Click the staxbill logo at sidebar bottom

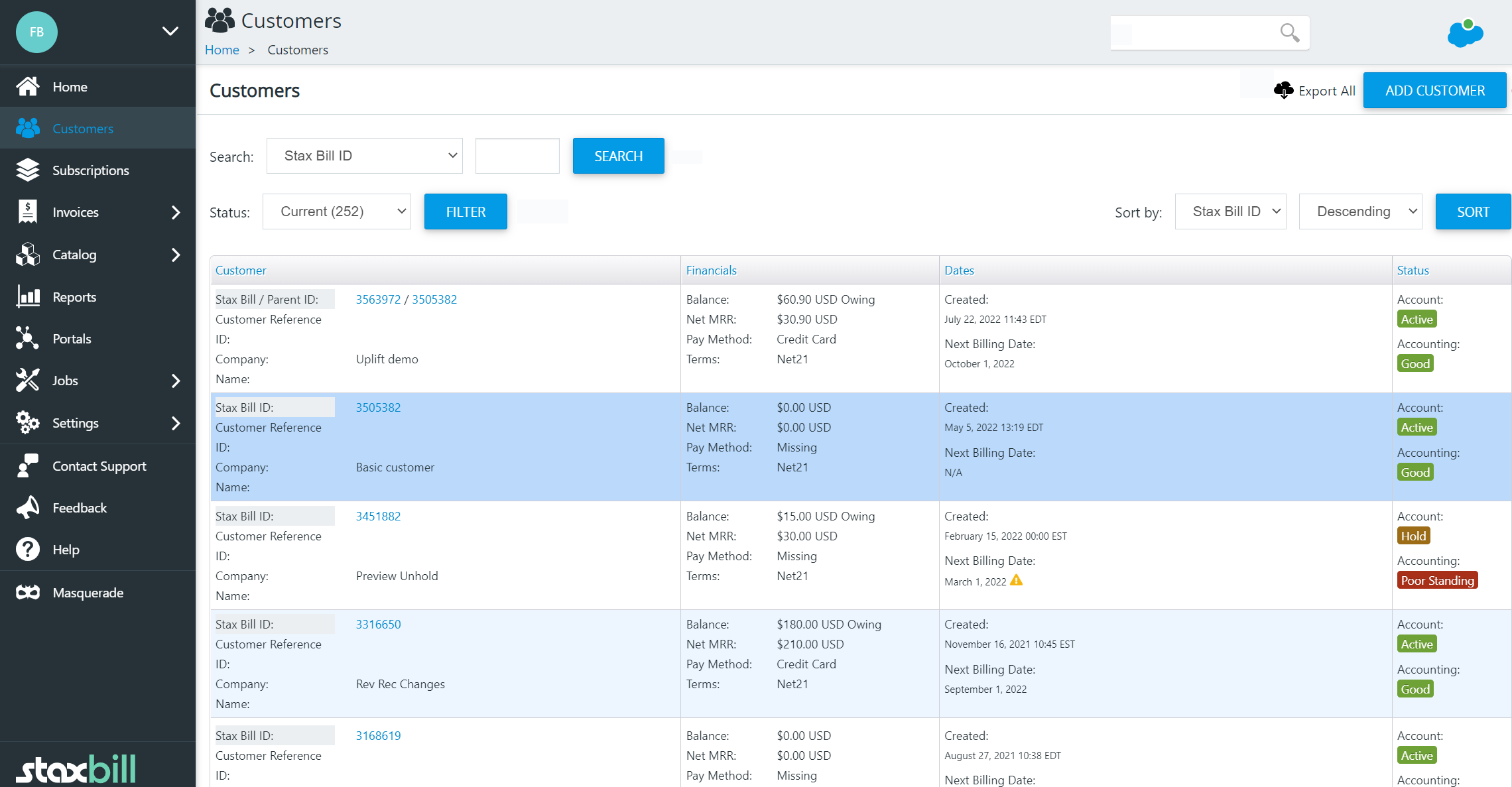[76, 769]
